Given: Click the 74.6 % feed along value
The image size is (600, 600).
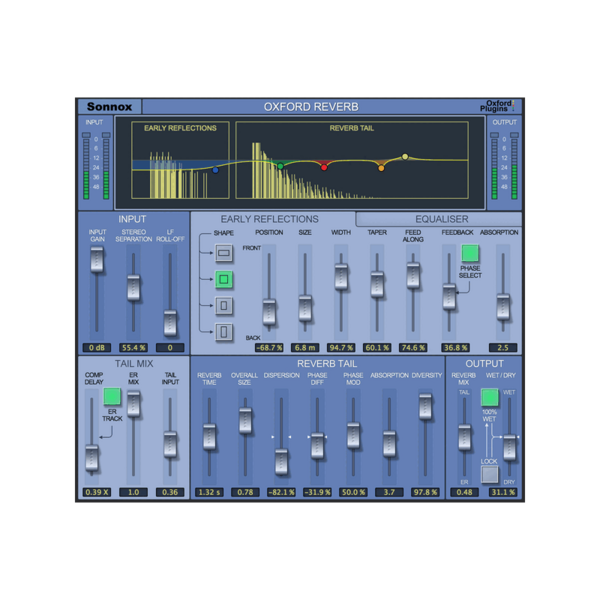Looking at the screenshot, I should (x=413, y=347).
